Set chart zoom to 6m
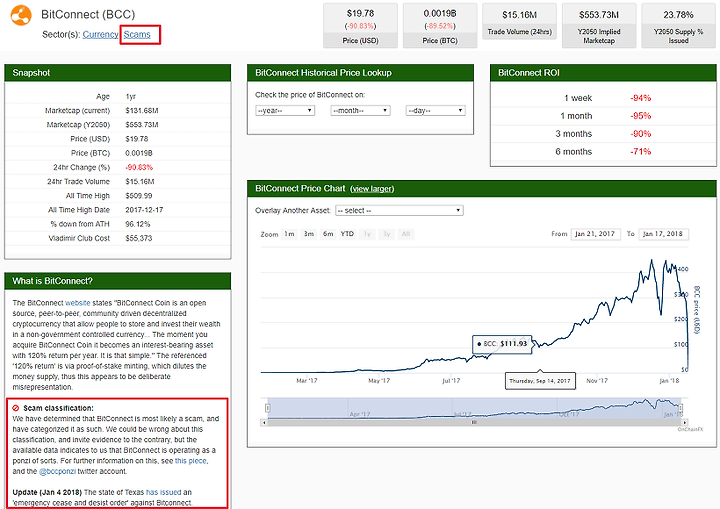Viewport: 720px width, 509px height. pyautogui.click(x=328, y=234)
